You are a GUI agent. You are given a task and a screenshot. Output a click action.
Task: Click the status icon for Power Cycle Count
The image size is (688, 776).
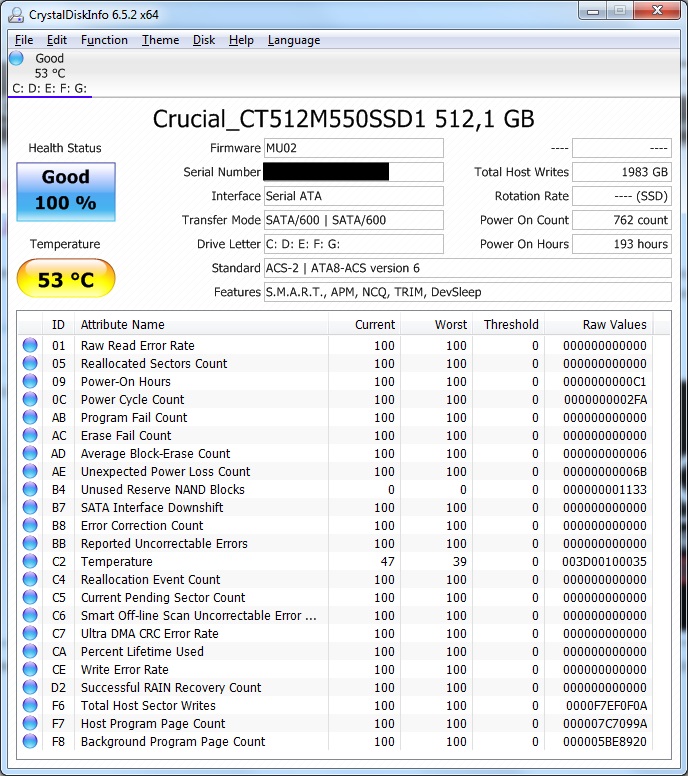tap(30, 399)
